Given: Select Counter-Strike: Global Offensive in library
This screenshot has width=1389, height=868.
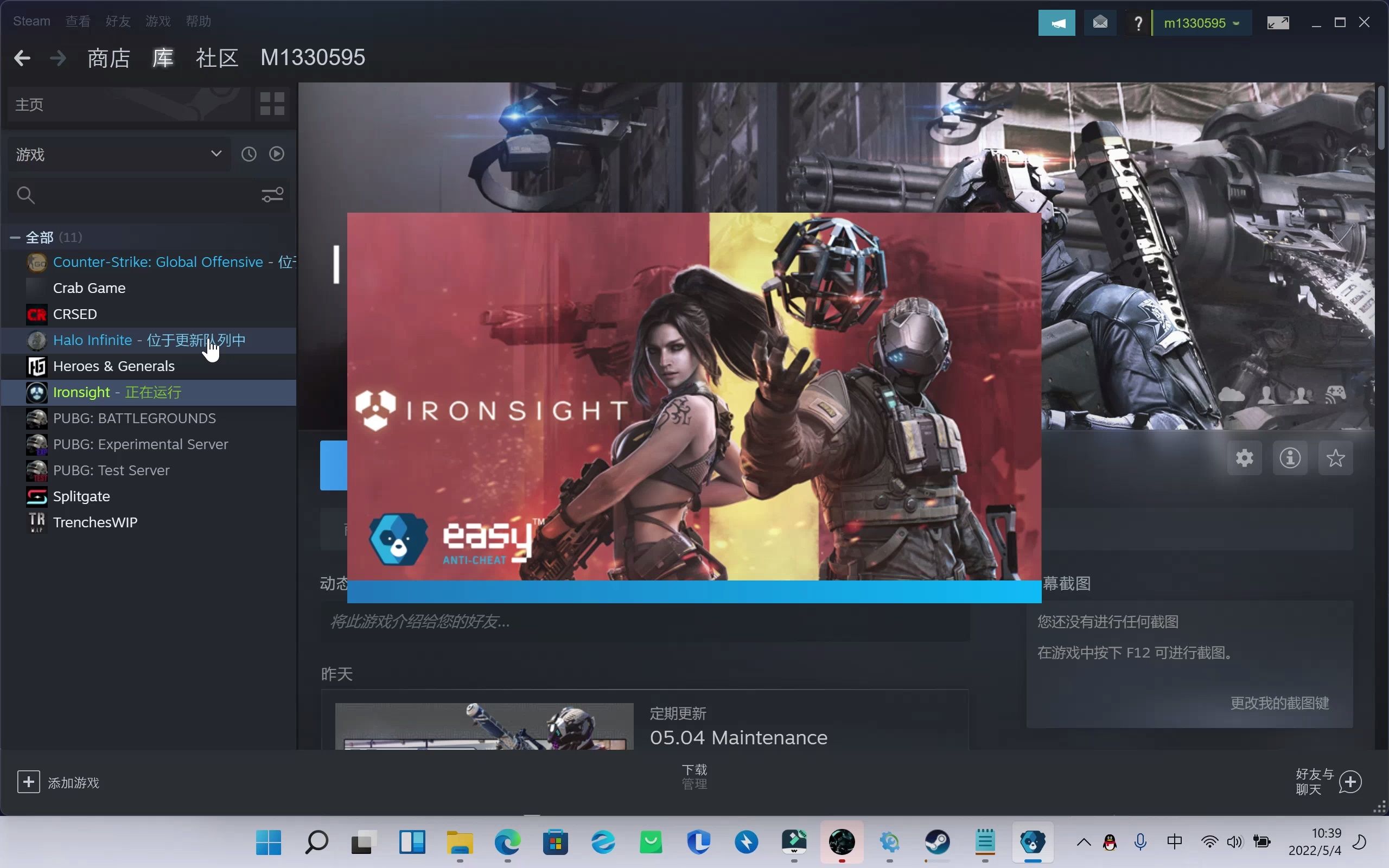Looking at the screenshot, I should point(149,262).
